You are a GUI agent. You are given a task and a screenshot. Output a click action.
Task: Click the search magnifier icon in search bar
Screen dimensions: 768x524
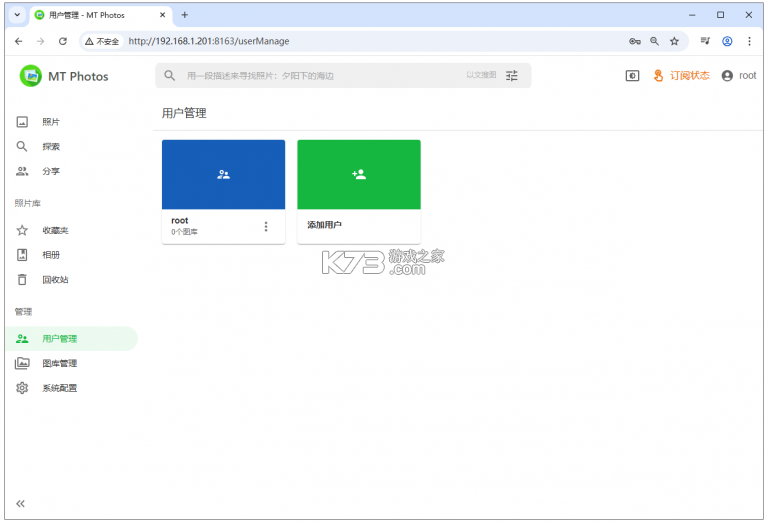[x=169, y=75]
